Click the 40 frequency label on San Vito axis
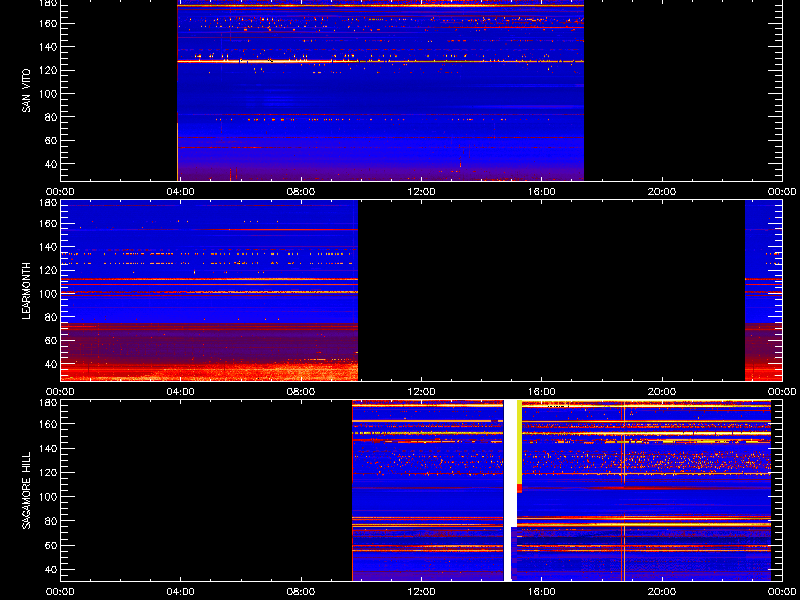The image size is (800, 600). (x=51, y=164)
